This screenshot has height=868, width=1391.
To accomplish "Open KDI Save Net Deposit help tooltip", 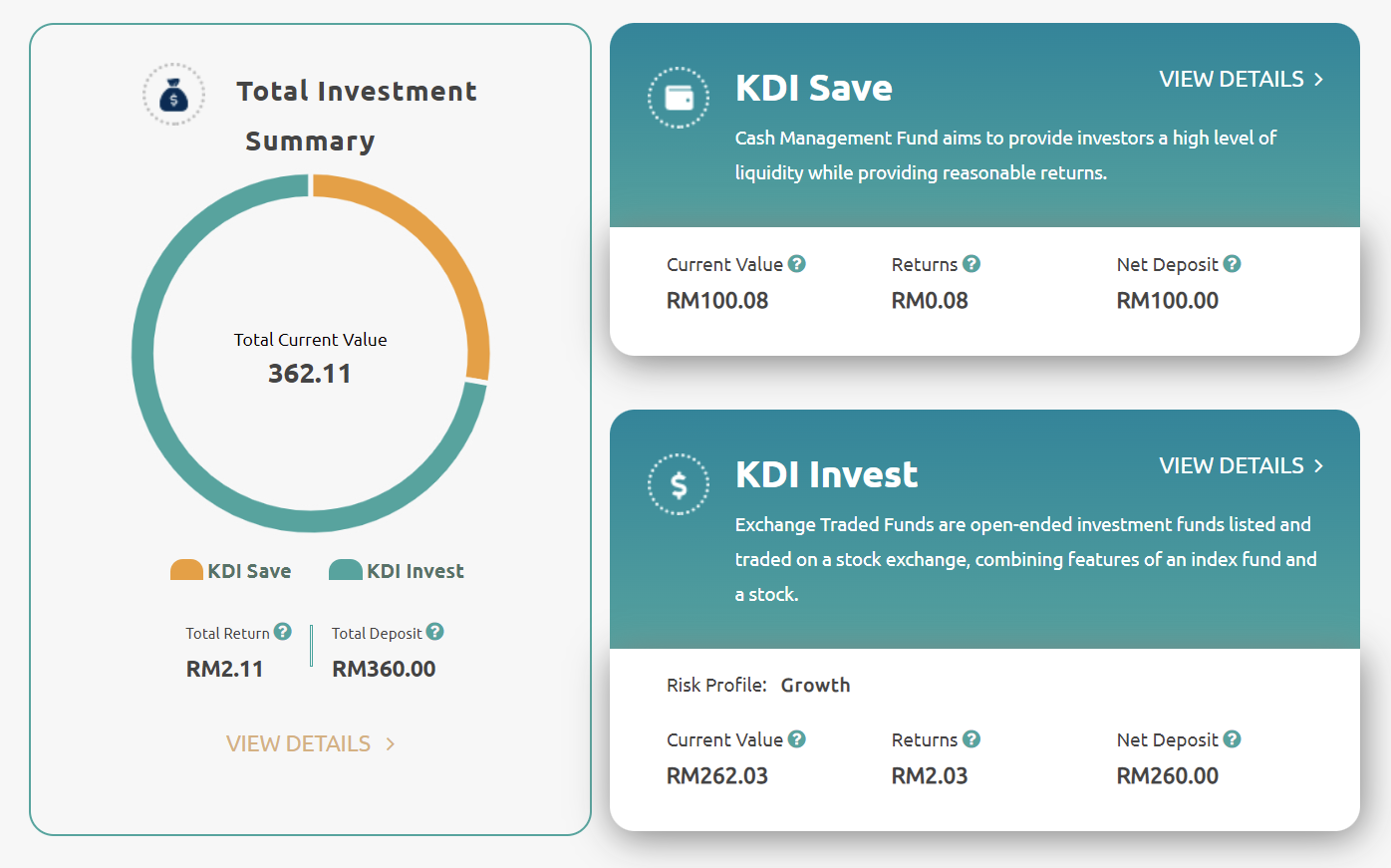I will click(x=1233, y=264).
